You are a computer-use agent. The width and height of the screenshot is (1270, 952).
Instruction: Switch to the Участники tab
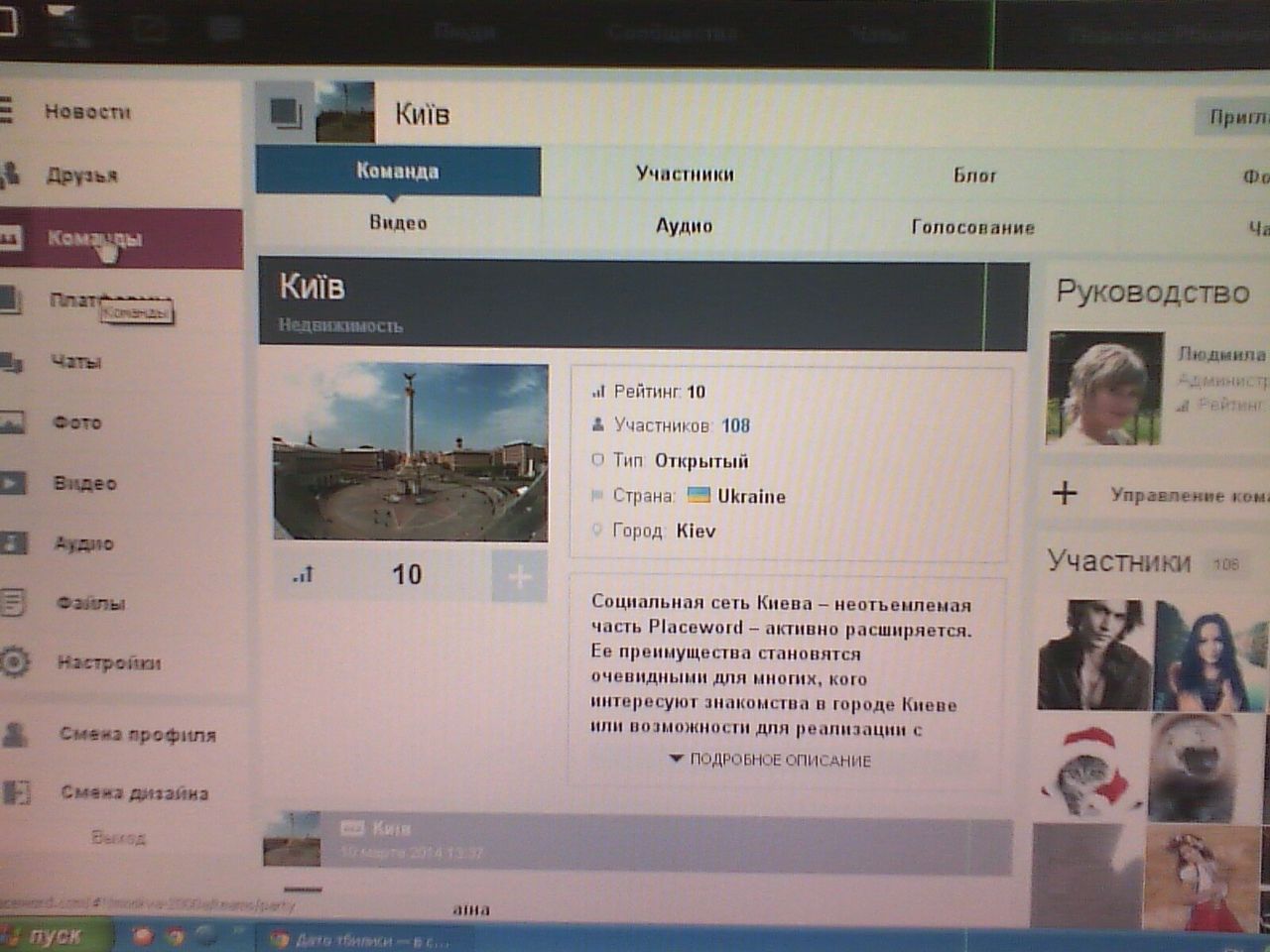point(685,175)
